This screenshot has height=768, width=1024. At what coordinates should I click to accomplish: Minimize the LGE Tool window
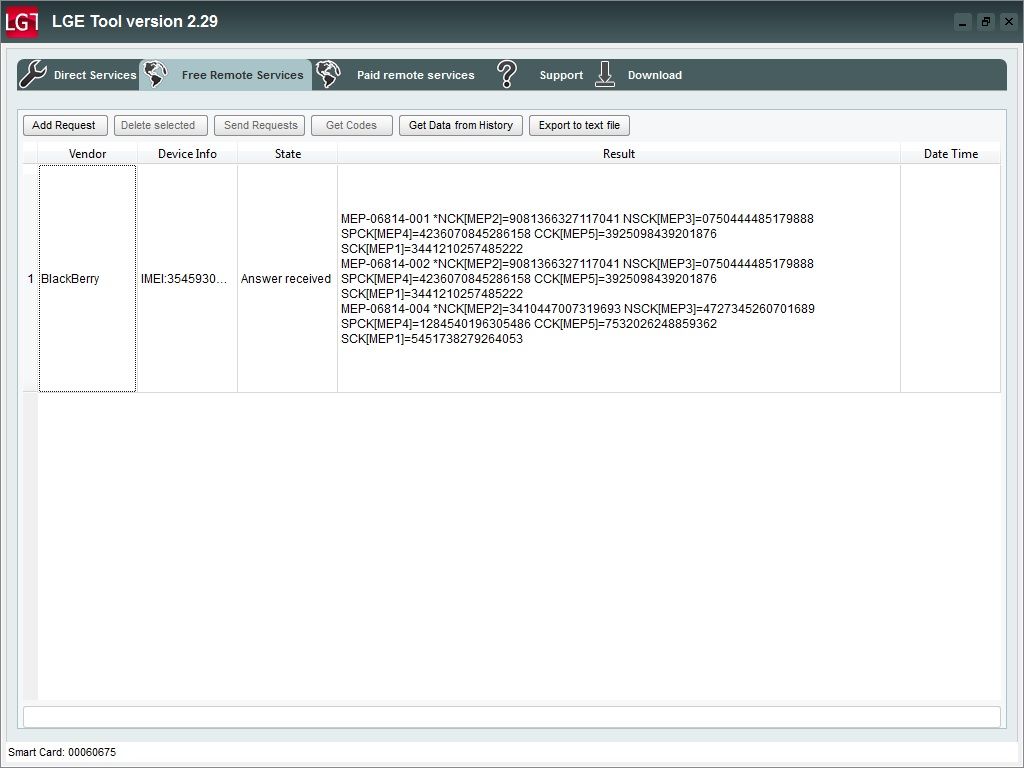[x=963, y=22]
